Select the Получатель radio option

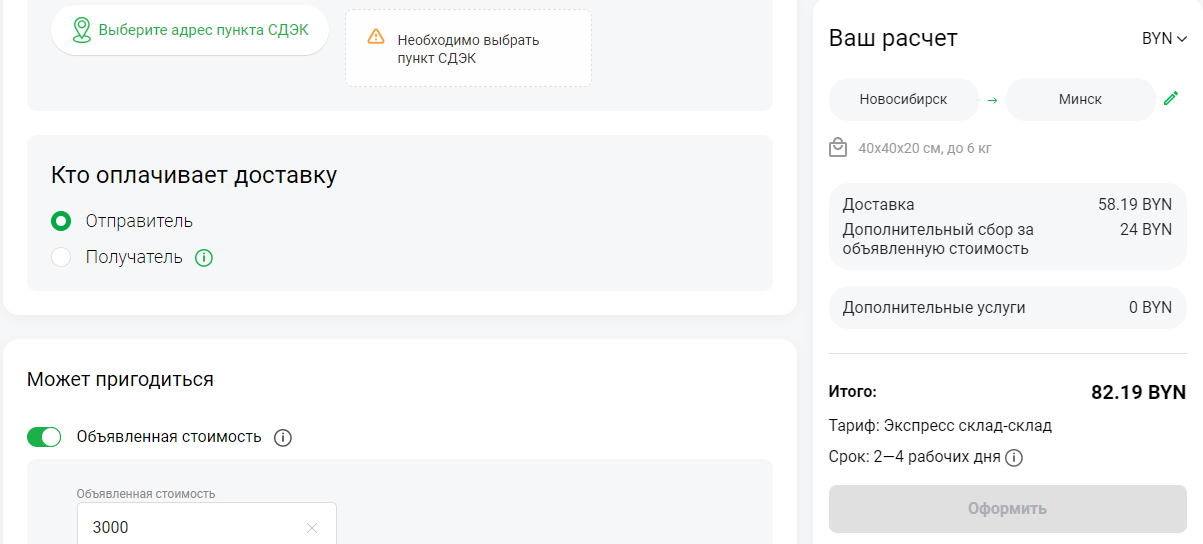click(61, 257)
